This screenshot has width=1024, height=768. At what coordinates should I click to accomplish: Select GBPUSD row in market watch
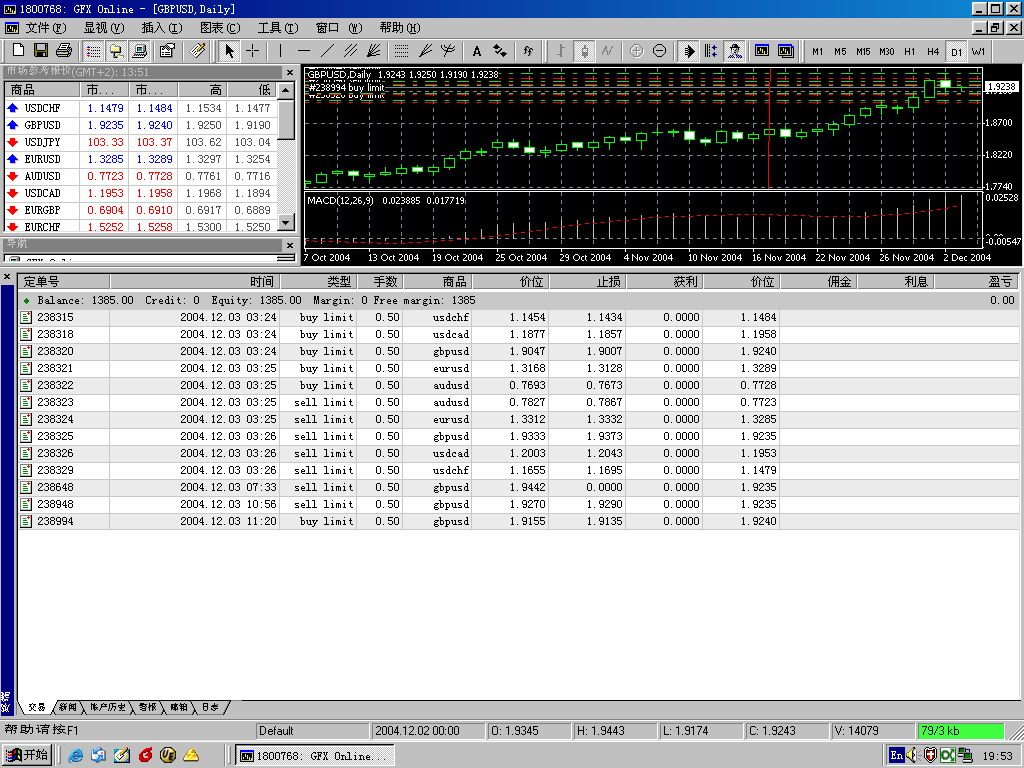(x=42, y=125)
